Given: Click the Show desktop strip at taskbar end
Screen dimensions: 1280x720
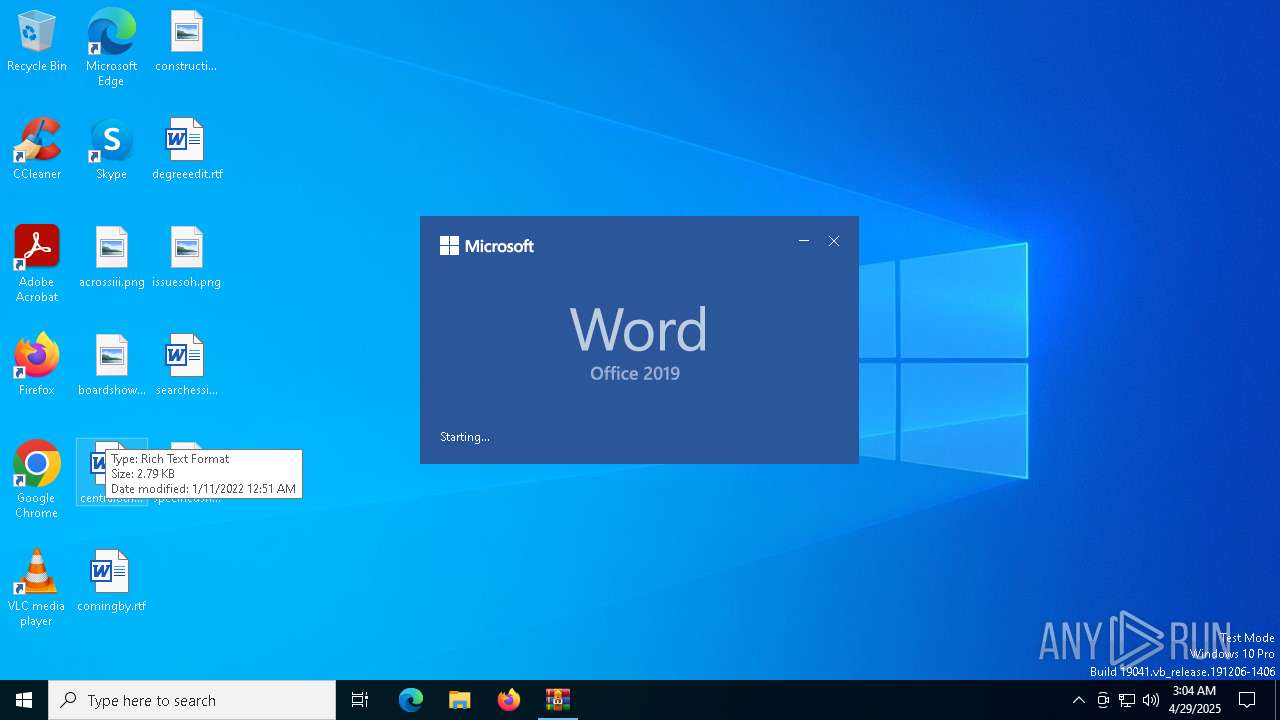Looking at the screenshot, I should pos(1277,700).
